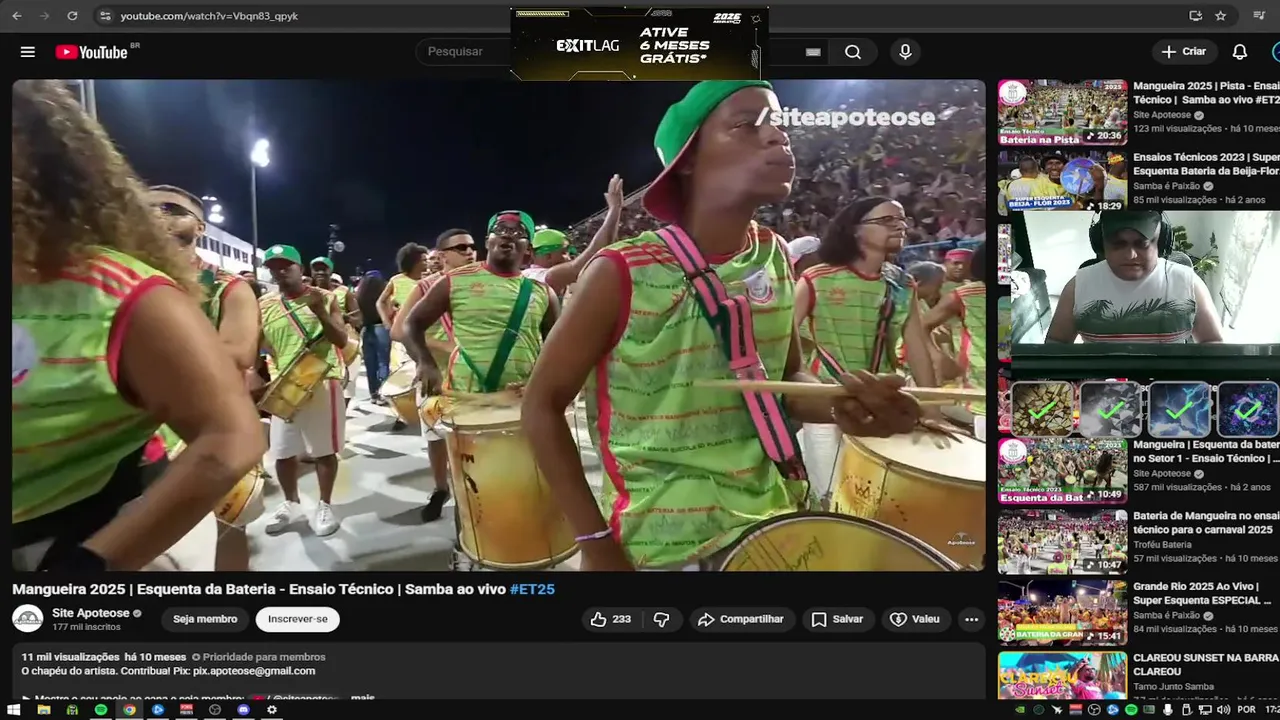This screenshot has width=1280, height=720.
Task: Open the Valeu super thanks button
Action: click(x=915, y=619)
